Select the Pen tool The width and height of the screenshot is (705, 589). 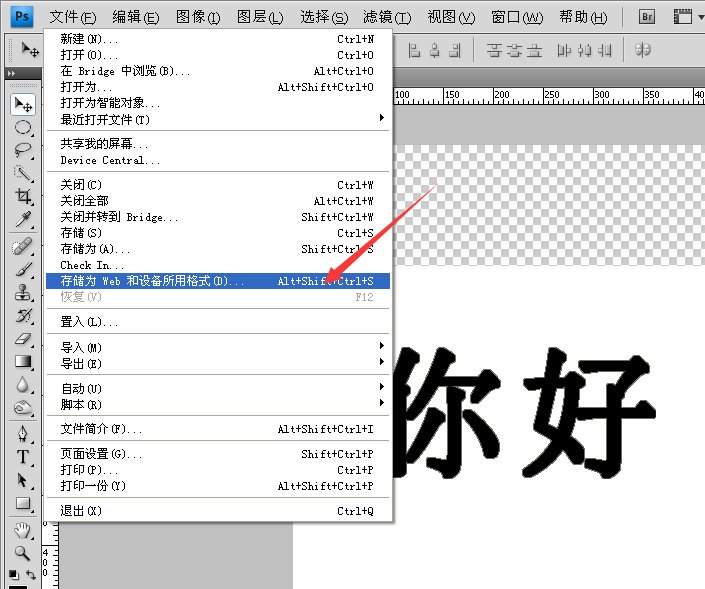(23, 434)
